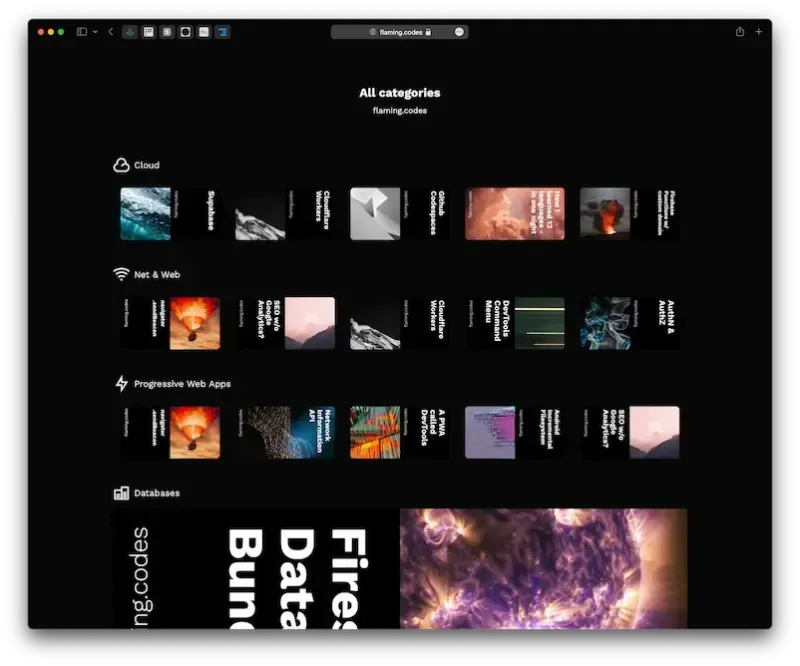Open the Network Information API card

[x=285, y=432]
